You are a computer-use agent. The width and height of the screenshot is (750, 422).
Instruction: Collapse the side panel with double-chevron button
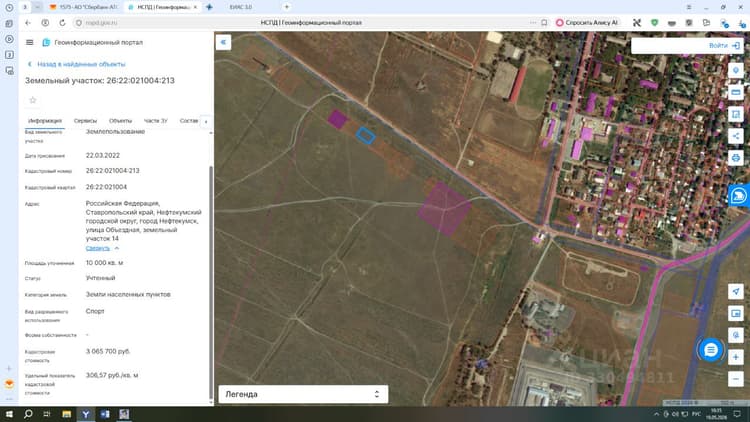coord(223,42)
